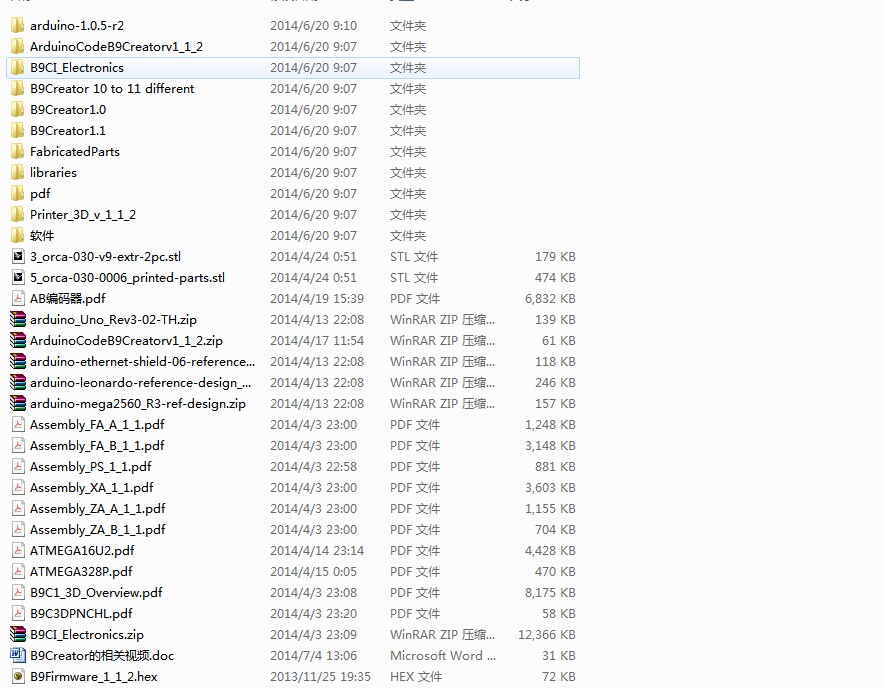The height and width of the screenshot is (688, 882).
Task: Select the file name B9C3DPNCHL.pdf
Action: (81, 613)
